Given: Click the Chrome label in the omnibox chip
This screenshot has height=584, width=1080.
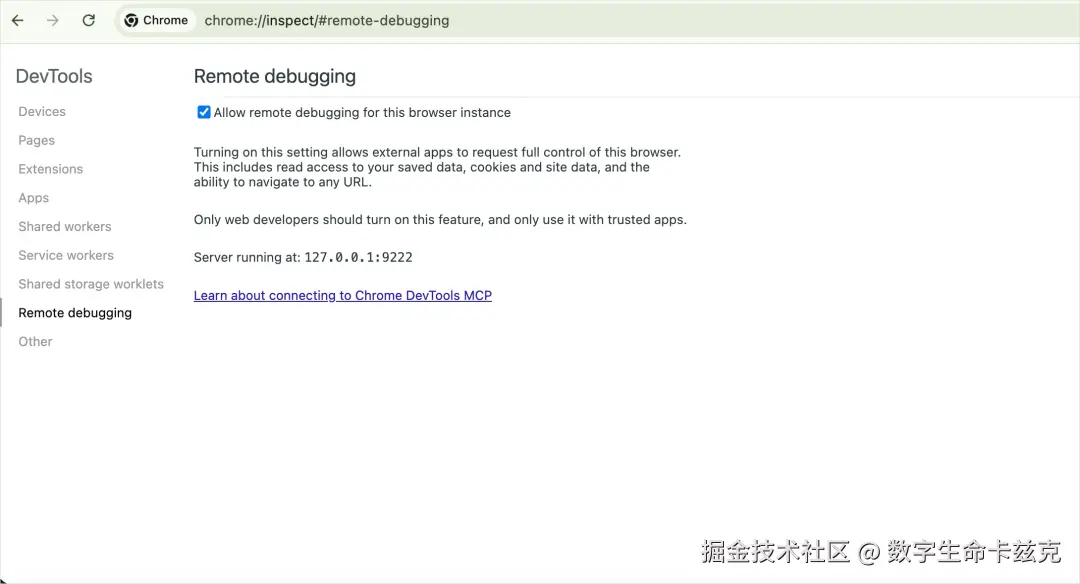Looking at the screenshot, I should tap(165, 19).
